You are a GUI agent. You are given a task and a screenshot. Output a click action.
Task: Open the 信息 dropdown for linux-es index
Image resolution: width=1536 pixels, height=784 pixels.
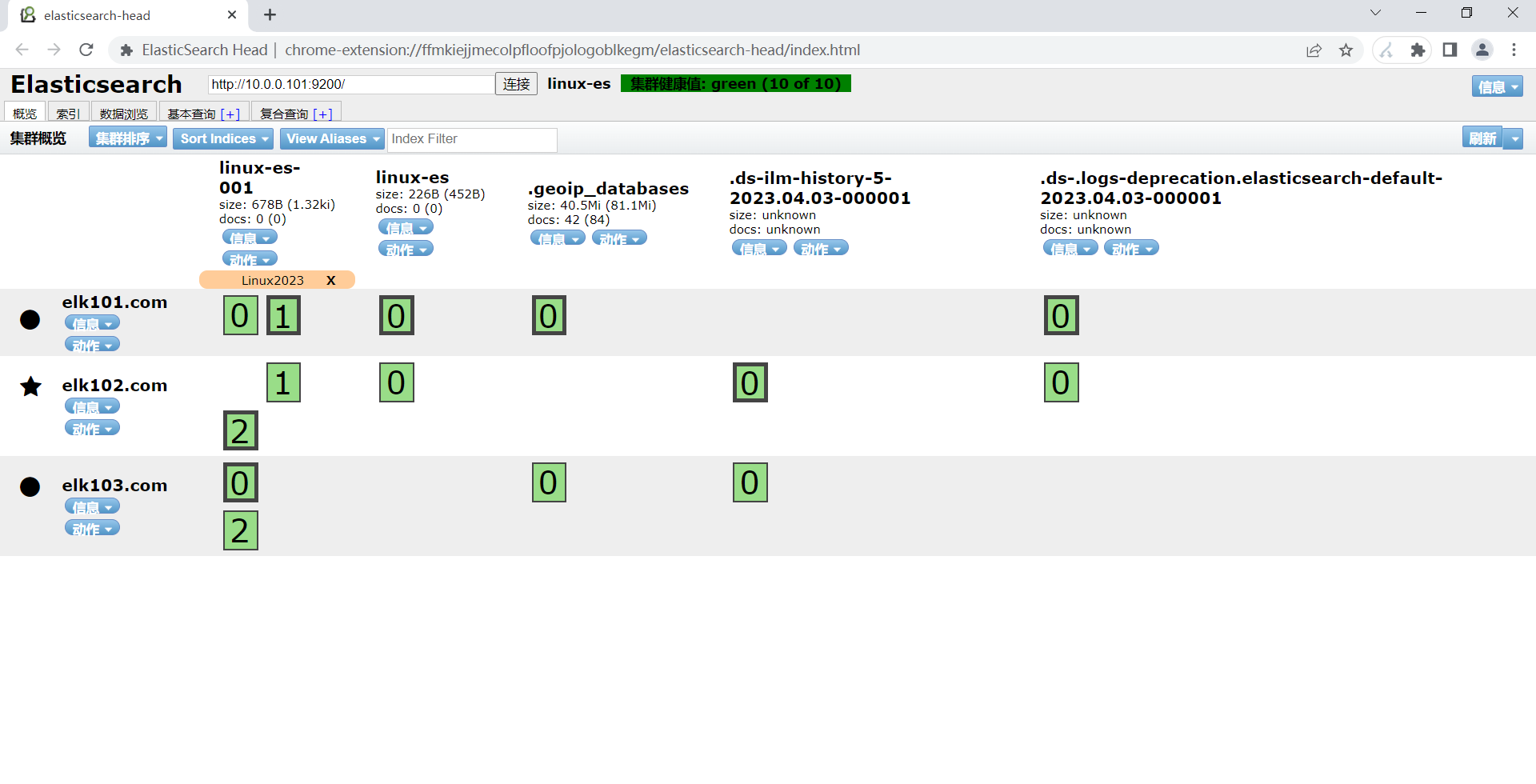pos(406,228)
